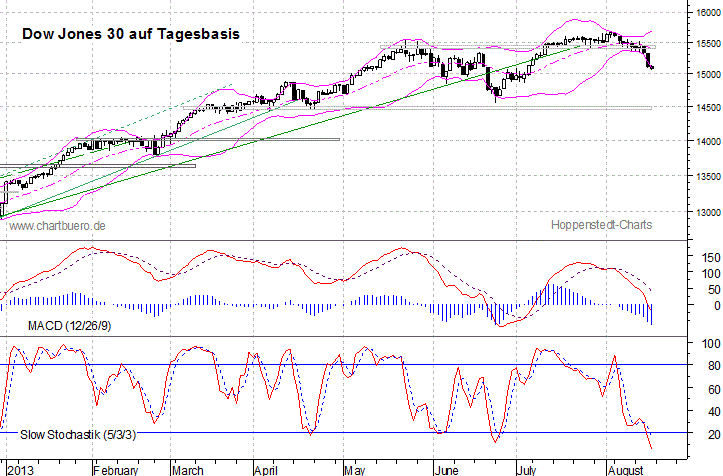The height and width of the screenshot is (476, 723).
Task: Click the last candlestick near 15100 in August
Action: [652, 67]
